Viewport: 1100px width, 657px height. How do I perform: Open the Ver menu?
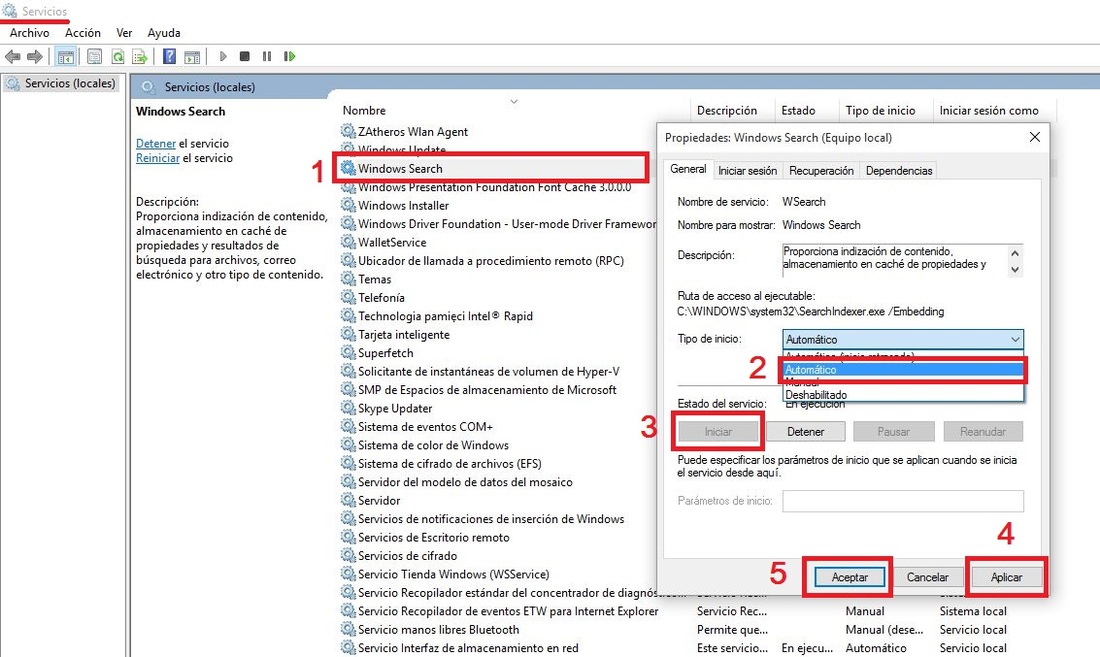click(x=124, y=32)
